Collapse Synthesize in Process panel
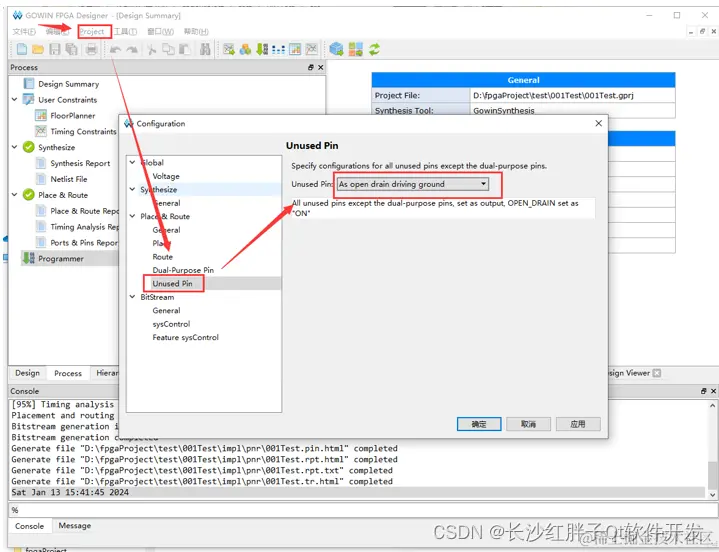The width and height of the screenshot is (719, 552). click(14, 147)
